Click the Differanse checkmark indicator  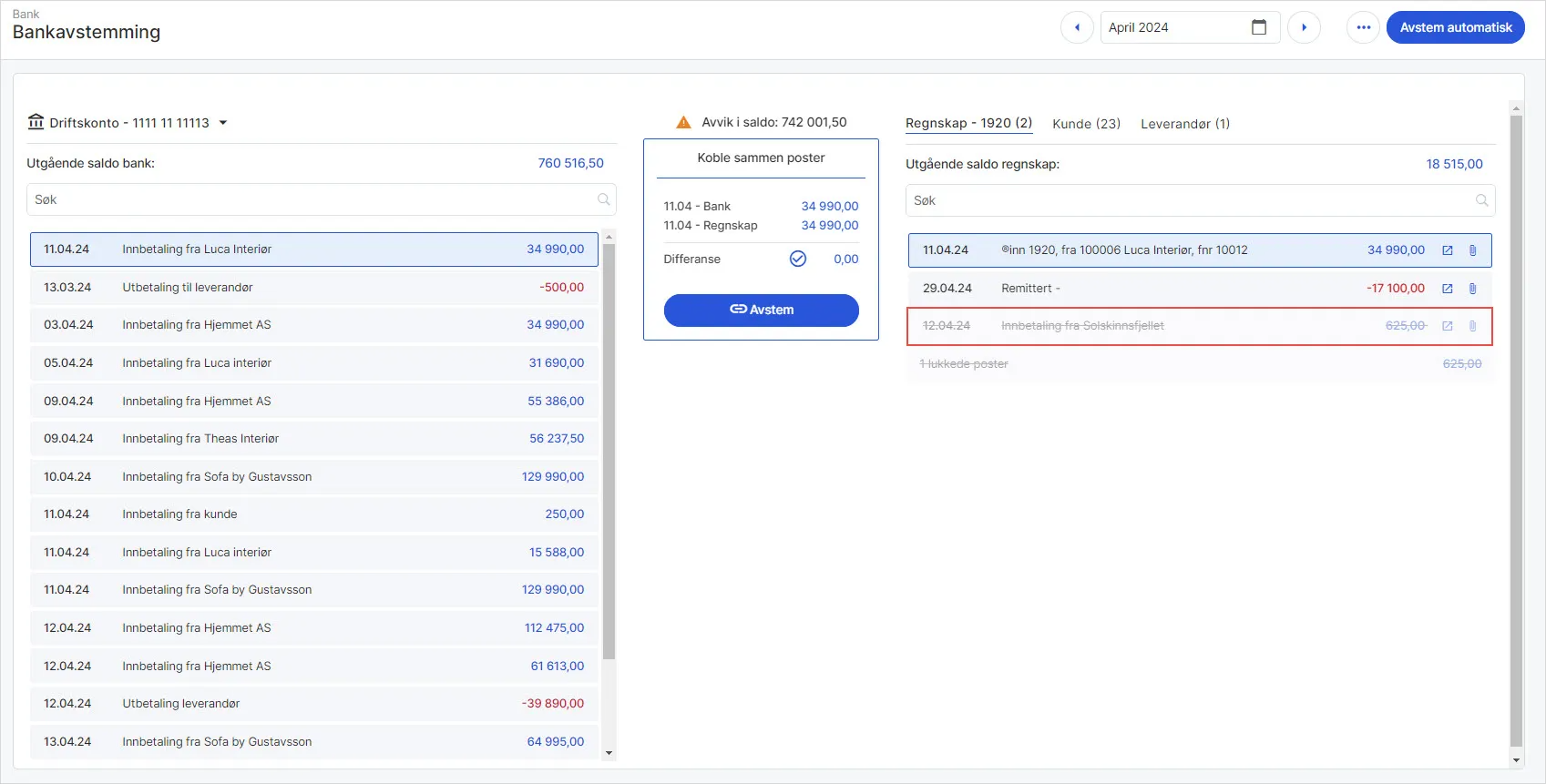[x=798, y=259]
